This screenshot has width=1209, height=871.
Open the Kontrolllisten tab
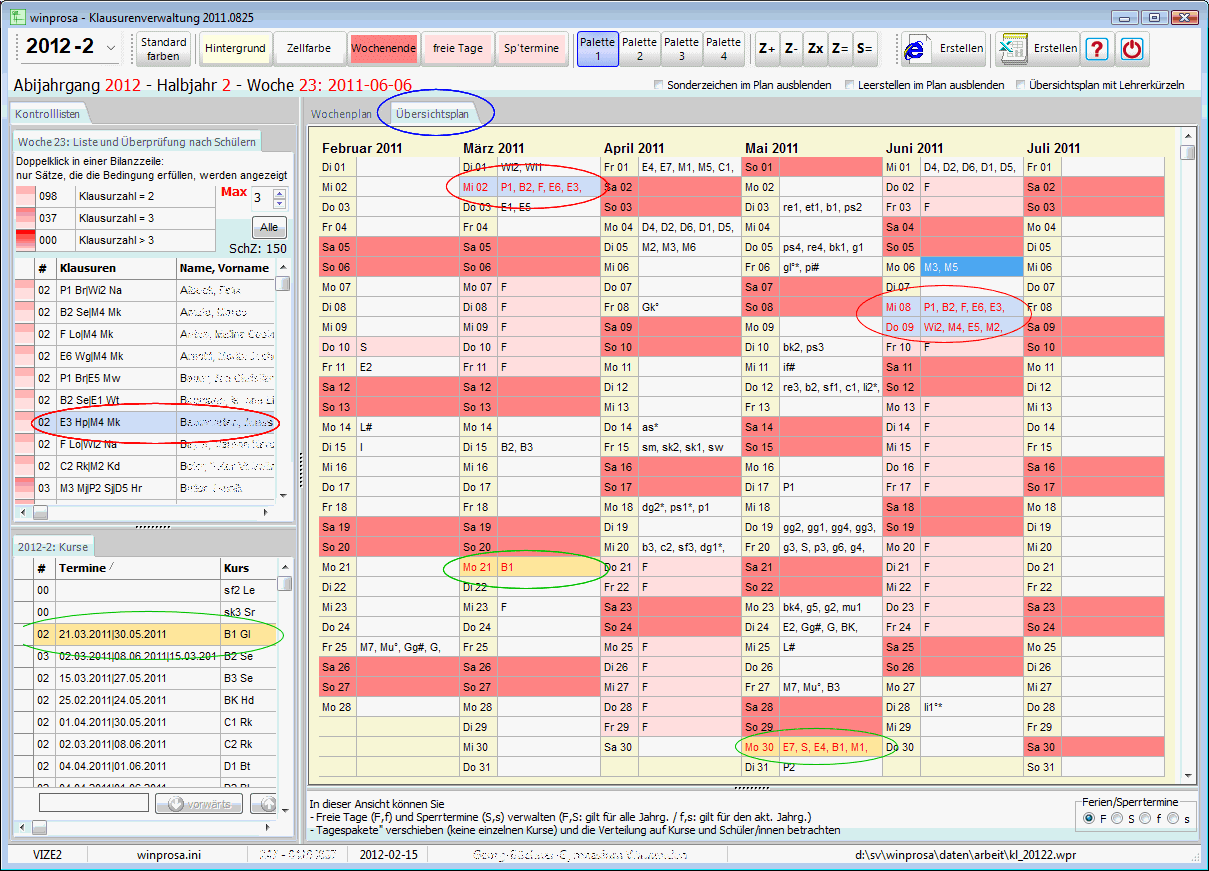[x=47, y=114]
